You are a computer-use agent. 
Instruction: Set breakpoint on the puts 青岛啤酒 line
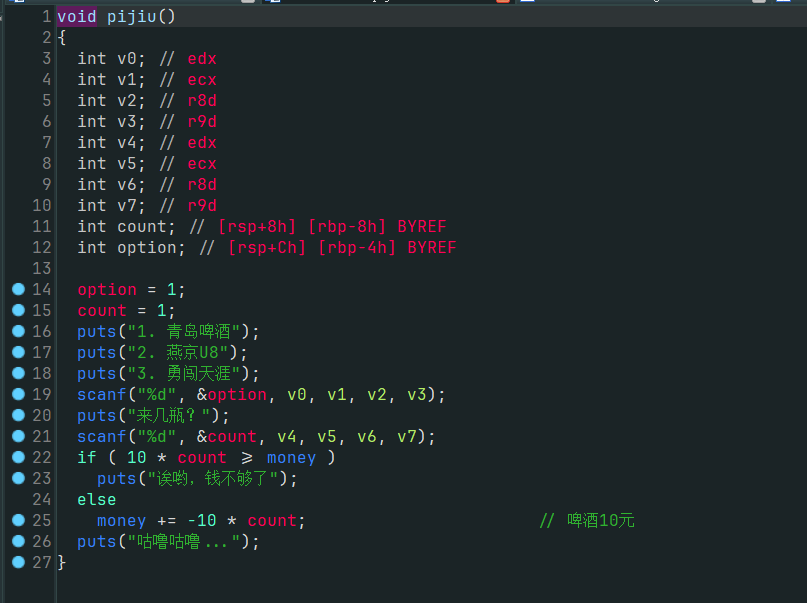pos(18,331)
